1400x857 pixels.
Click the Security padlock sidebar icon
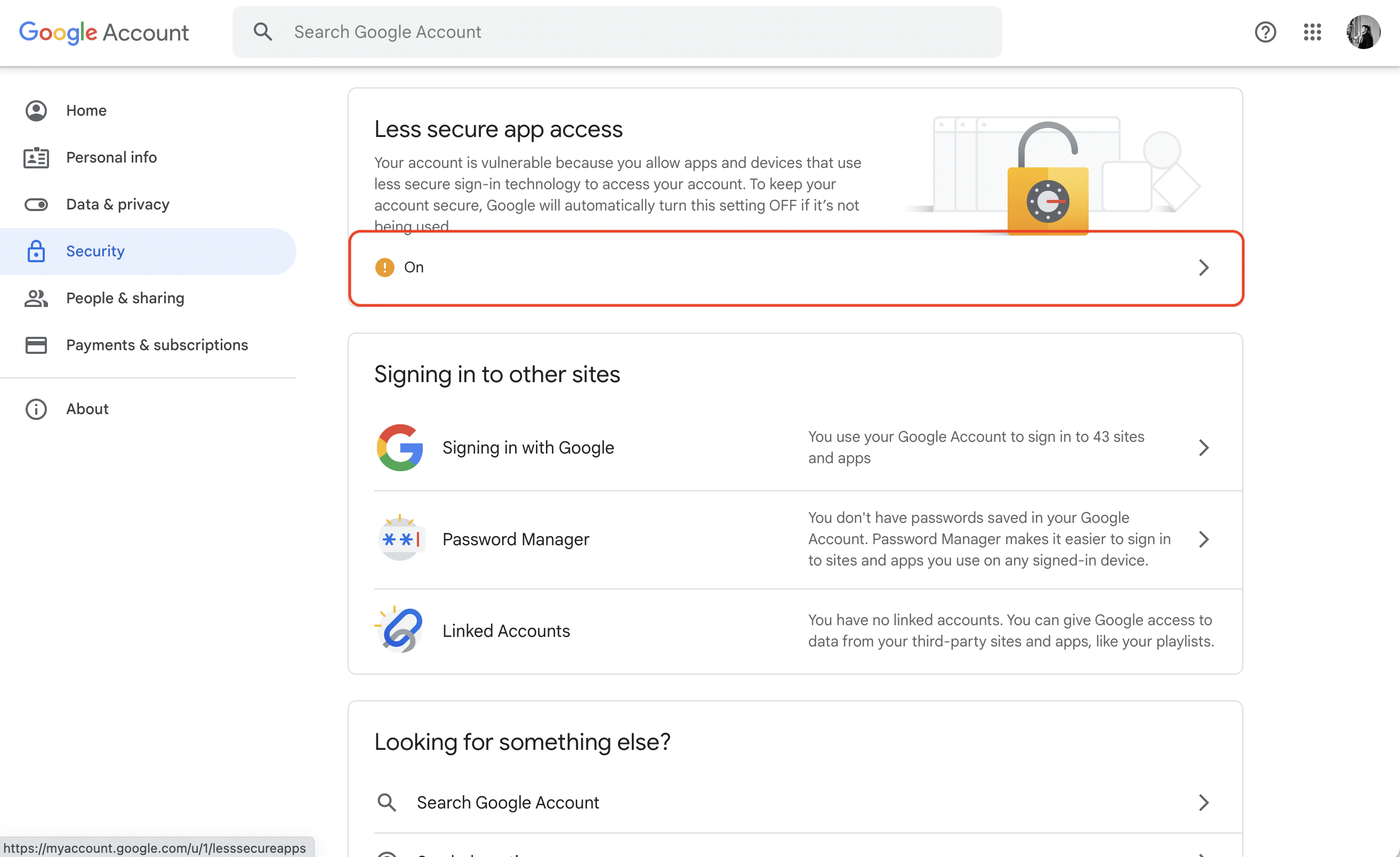tap(36, 251)
